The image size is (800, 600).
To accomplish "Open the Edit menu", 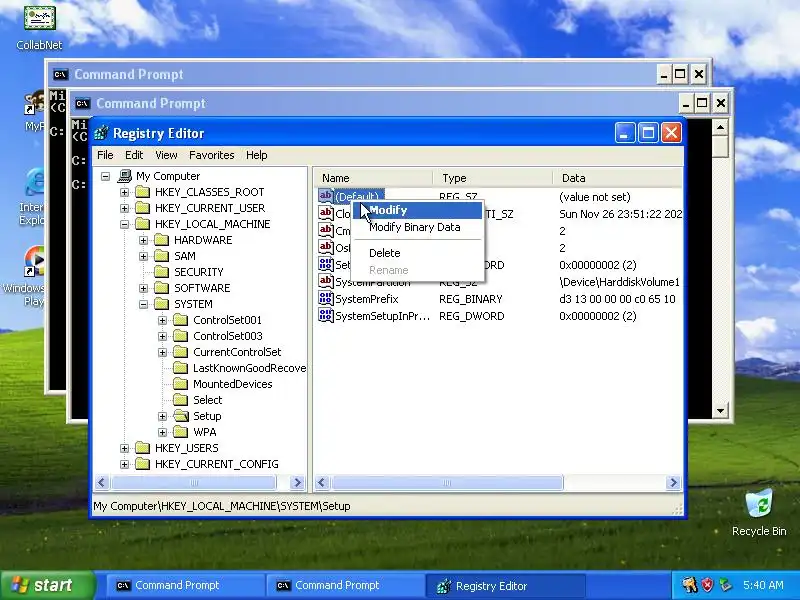I will 134,155.
